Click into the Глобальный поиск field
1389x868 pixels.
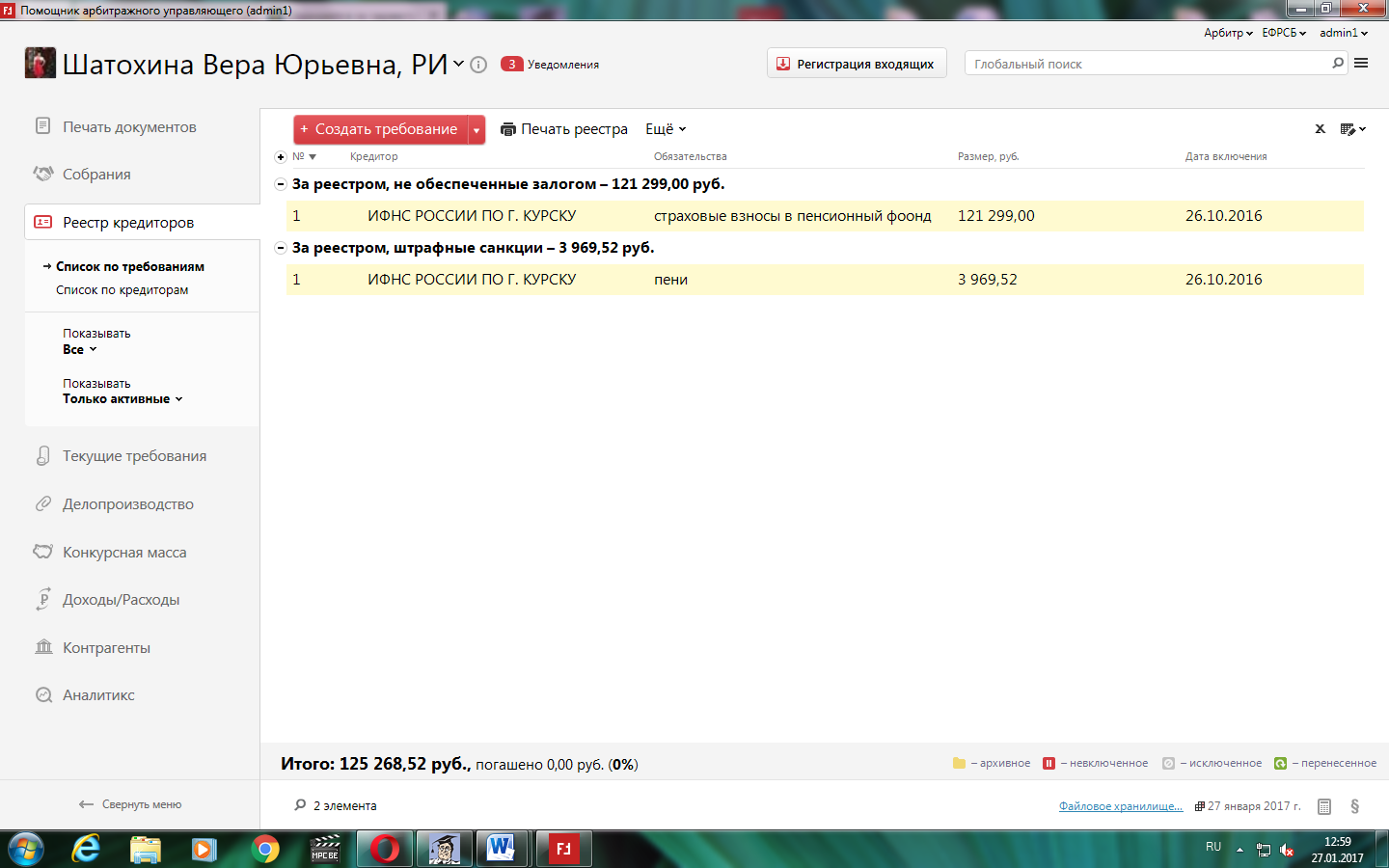click(1148, 64)
